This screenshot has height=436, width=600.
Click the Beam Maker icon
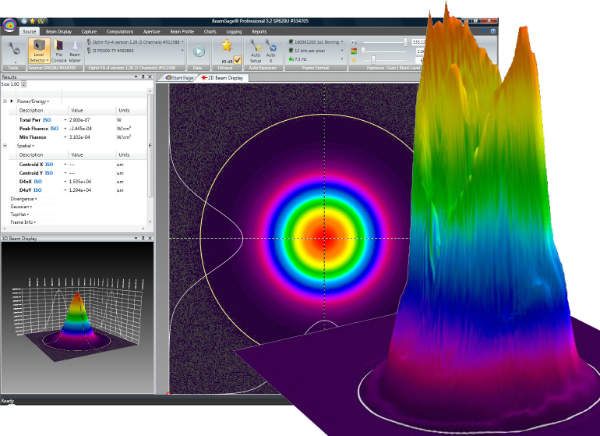pyautogui.click(x=76, y=52)
